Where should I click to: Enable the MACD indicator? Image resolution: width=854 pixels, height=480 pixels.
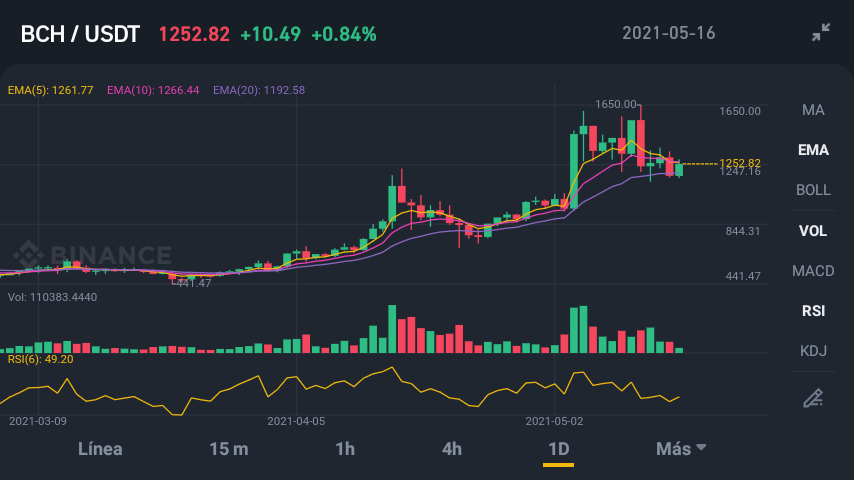813,271
